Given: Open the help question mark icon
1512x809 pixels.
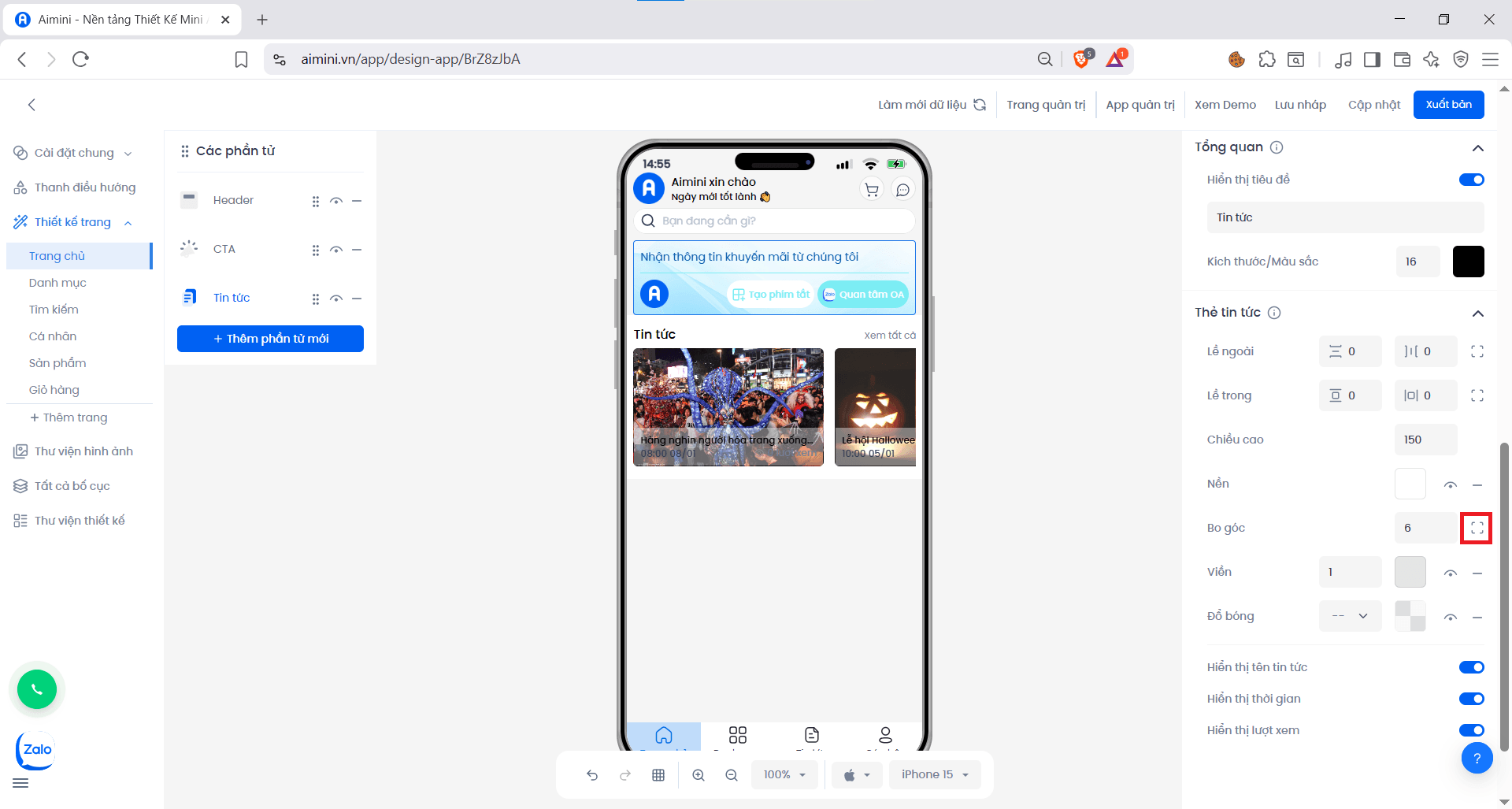Looking at the screenshot, I should [x=1477, y=758].
